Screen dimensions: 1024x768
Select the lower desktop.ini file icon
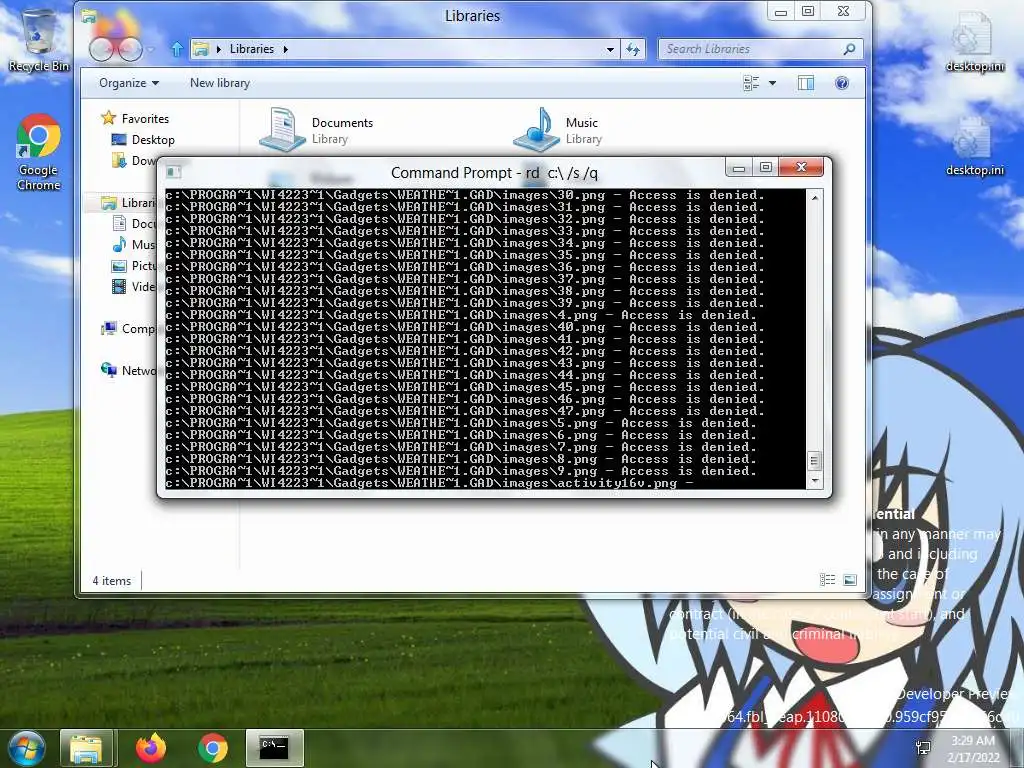[974, 146]
